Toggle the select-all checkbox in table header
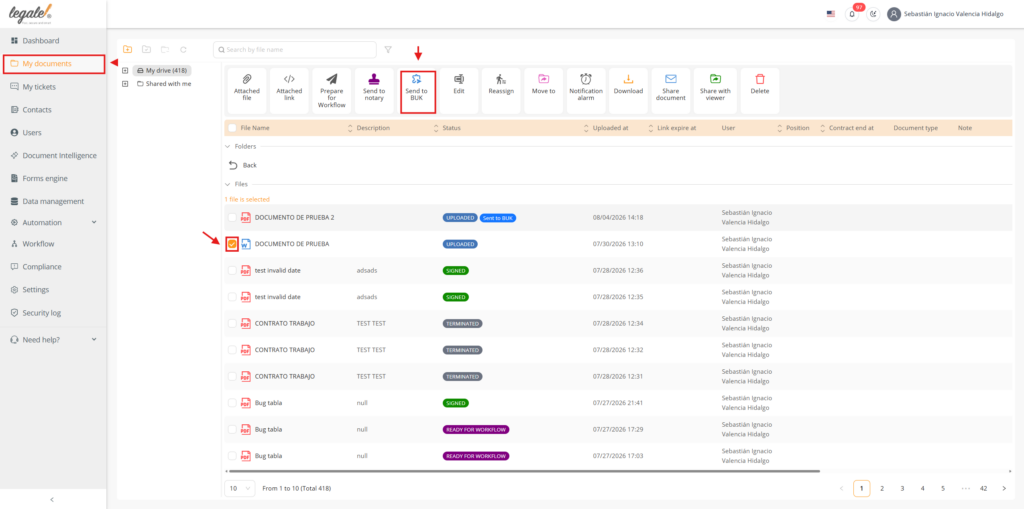The height and width of the screenshot is (509, 1024). point(232,128)
